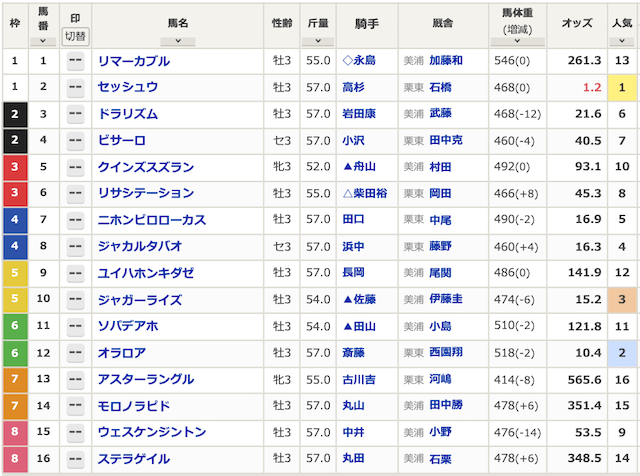Open horse page for オラロア
The width and height of the screenshot is (640, 476).
point(122,352)
